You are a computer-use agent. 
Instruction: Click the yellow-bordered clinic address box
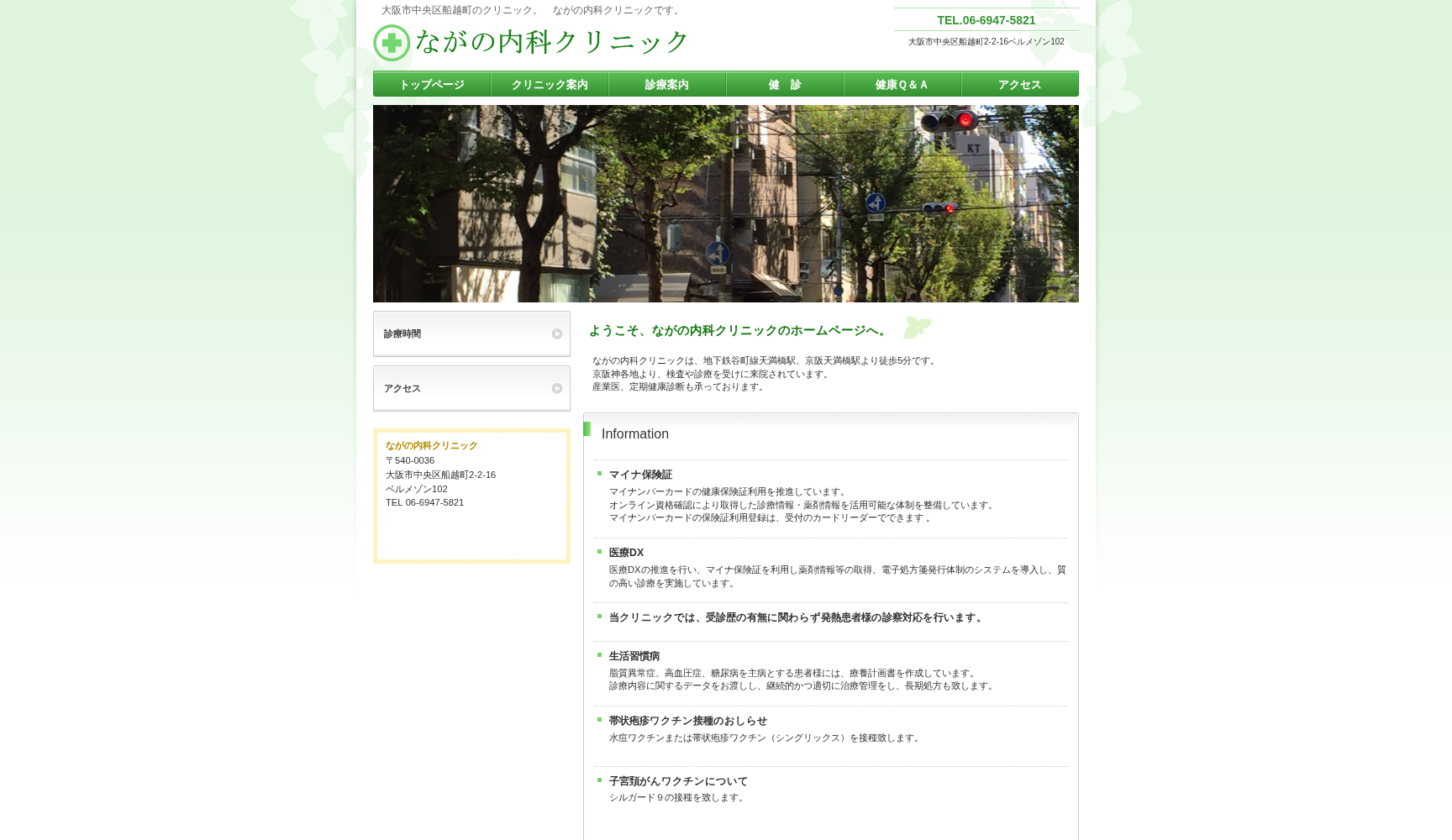(471, 496)
